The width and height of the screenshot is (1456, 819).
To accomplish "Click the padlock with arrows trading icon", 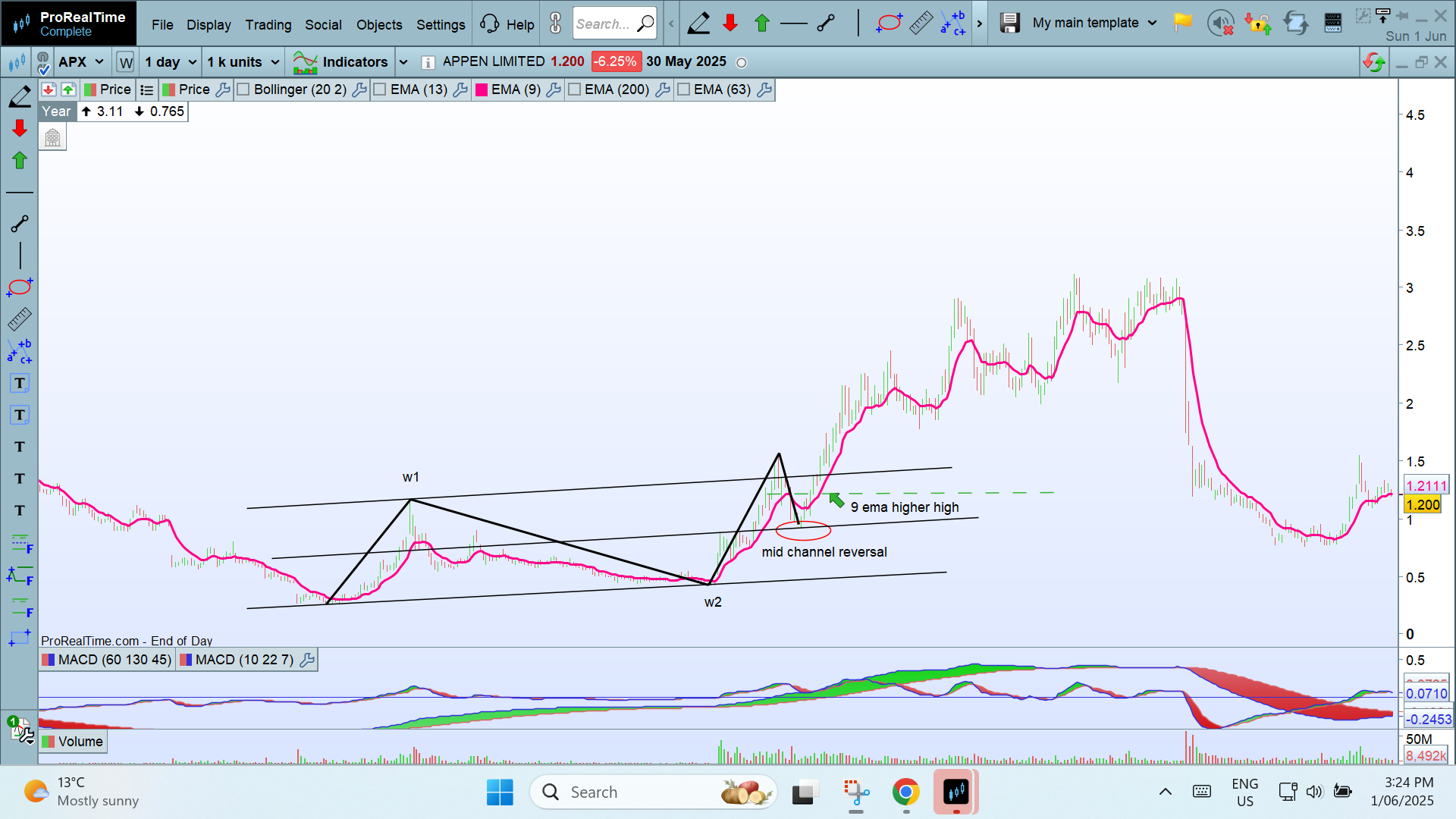I will point(1257,24).
